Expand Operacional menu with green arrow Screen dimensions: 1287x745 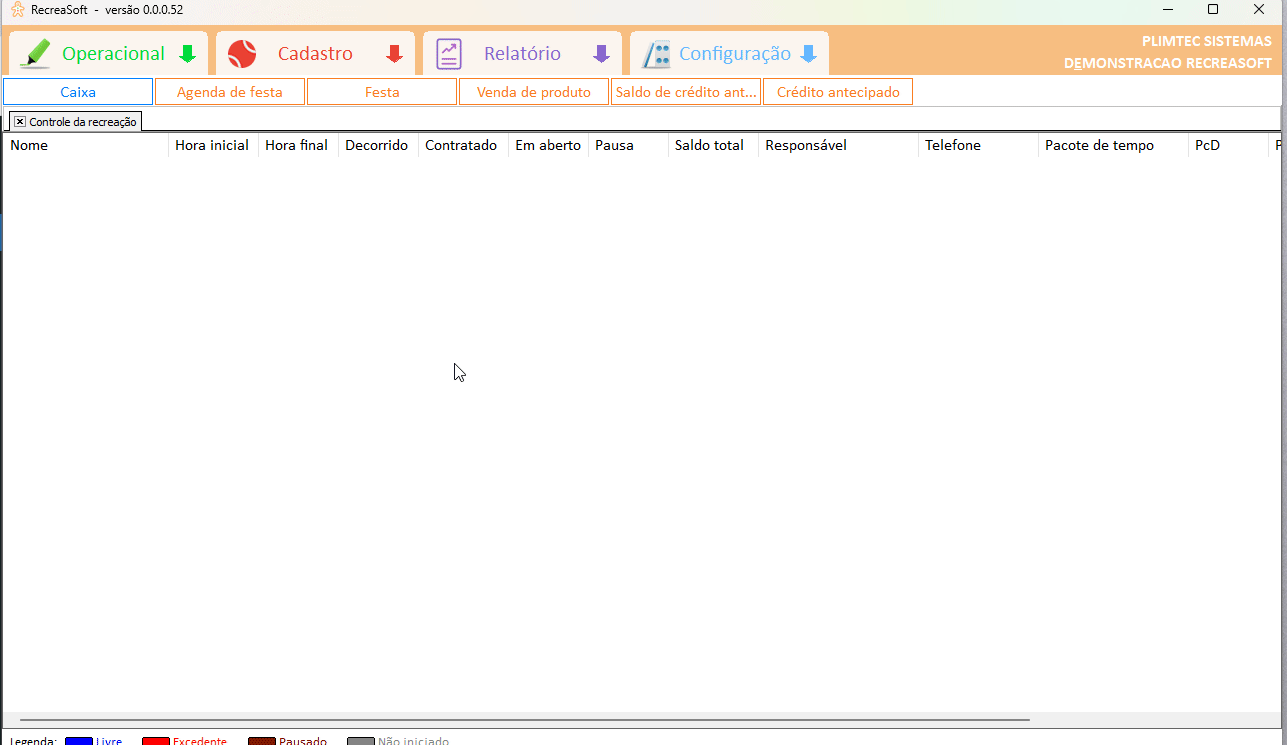[x=187, y=54]
